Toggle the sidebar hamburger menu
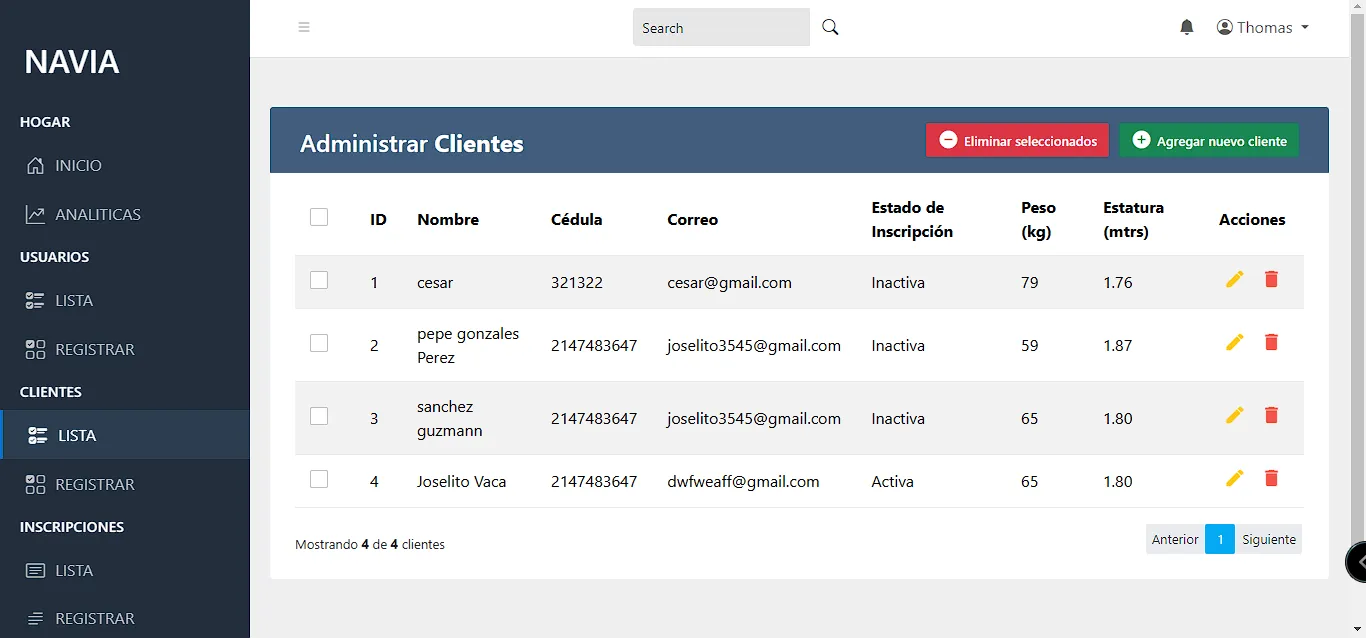 coord(304,28)
